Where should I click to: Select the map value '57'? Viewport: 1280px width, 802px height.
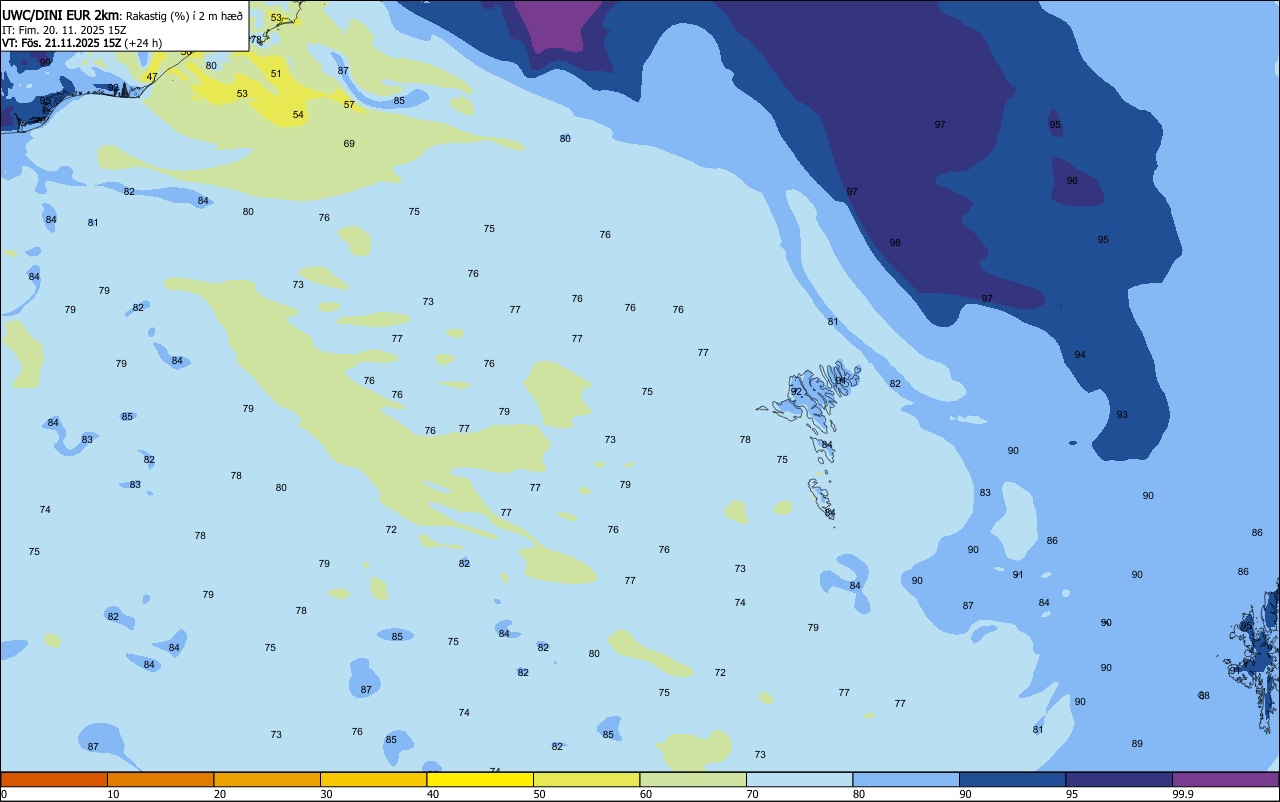[349, 105]
